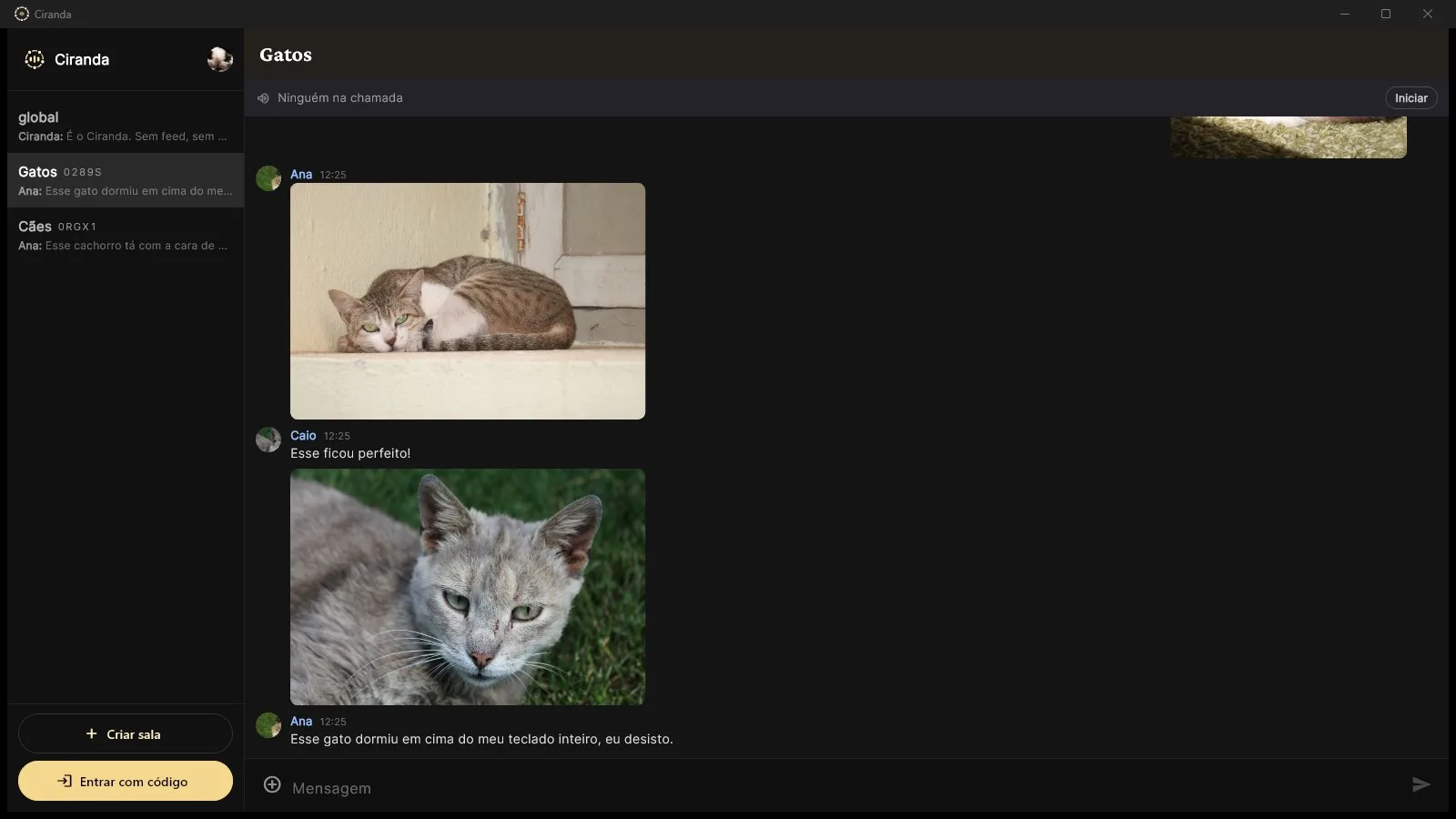Viewport: 1456px width, 819px height.
Task: Click Caio's avatar next to 'Esse ficou perfeito!'
Action: [268, 440]
